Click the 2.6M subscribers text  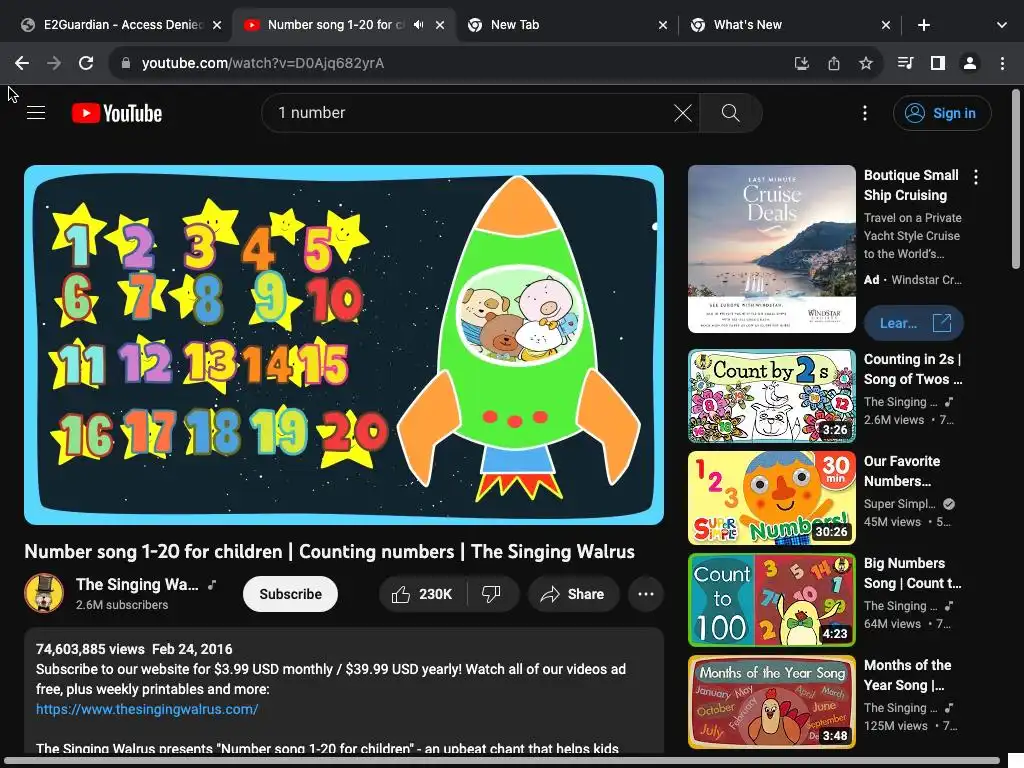click(121, 605)
